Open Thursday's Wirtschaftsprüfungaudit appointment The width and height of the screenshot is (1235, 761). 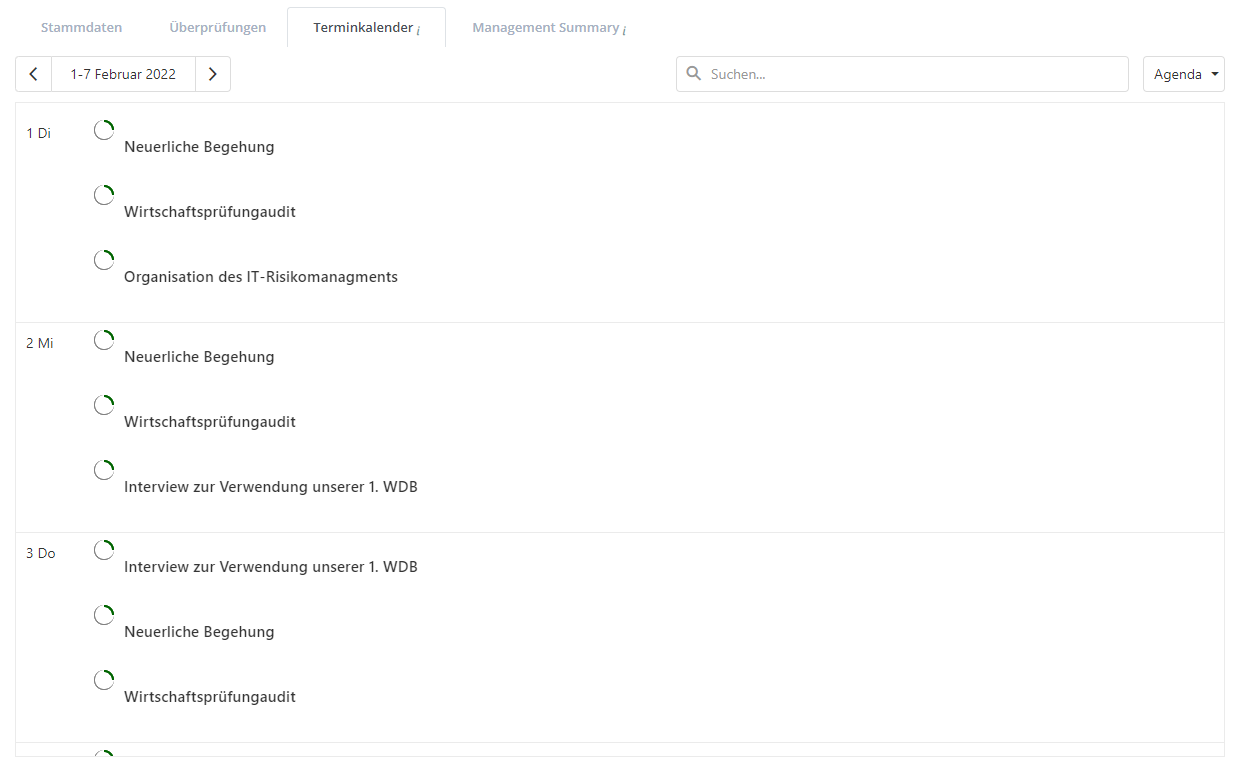pos(209,697)
